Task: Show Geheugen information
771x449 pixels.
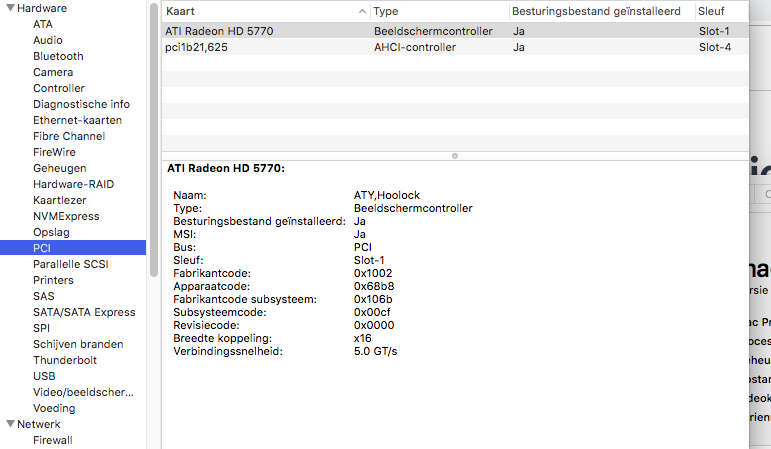Action: [x=59, y=168]
